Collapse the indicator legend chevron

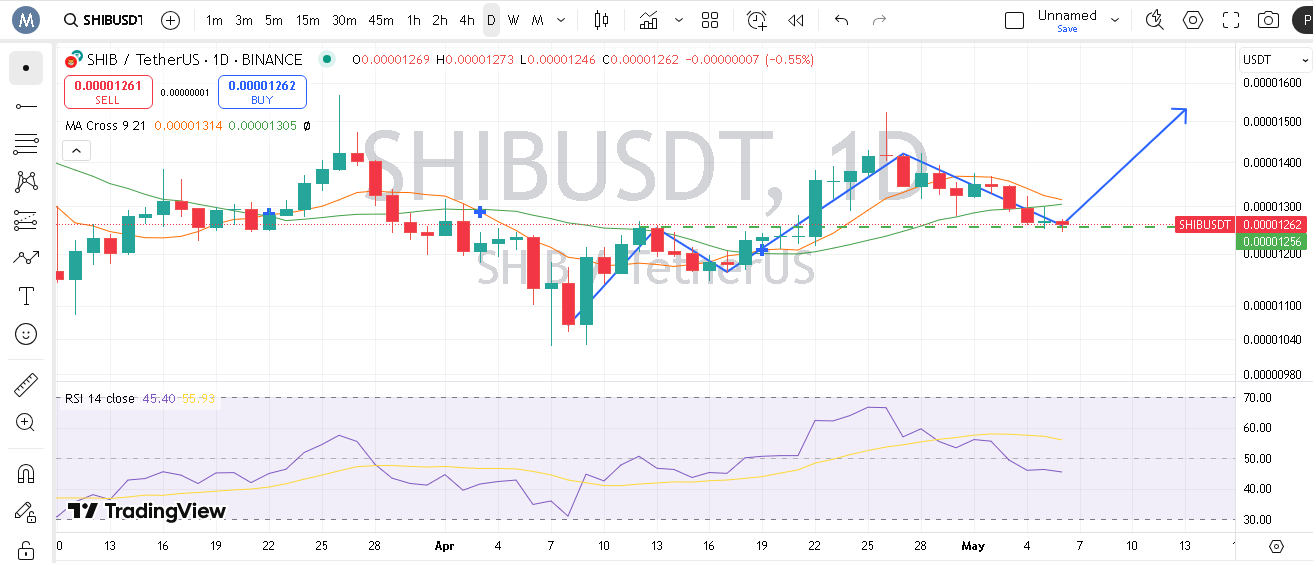(x=76, y=151)
